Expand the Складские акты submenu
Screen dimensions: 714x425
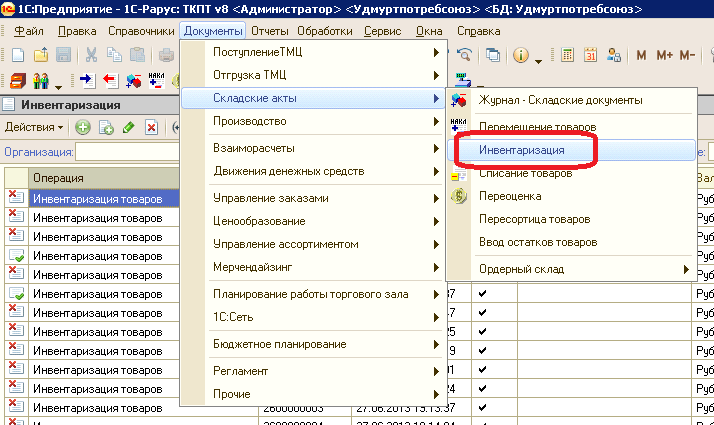coord(313,98)
